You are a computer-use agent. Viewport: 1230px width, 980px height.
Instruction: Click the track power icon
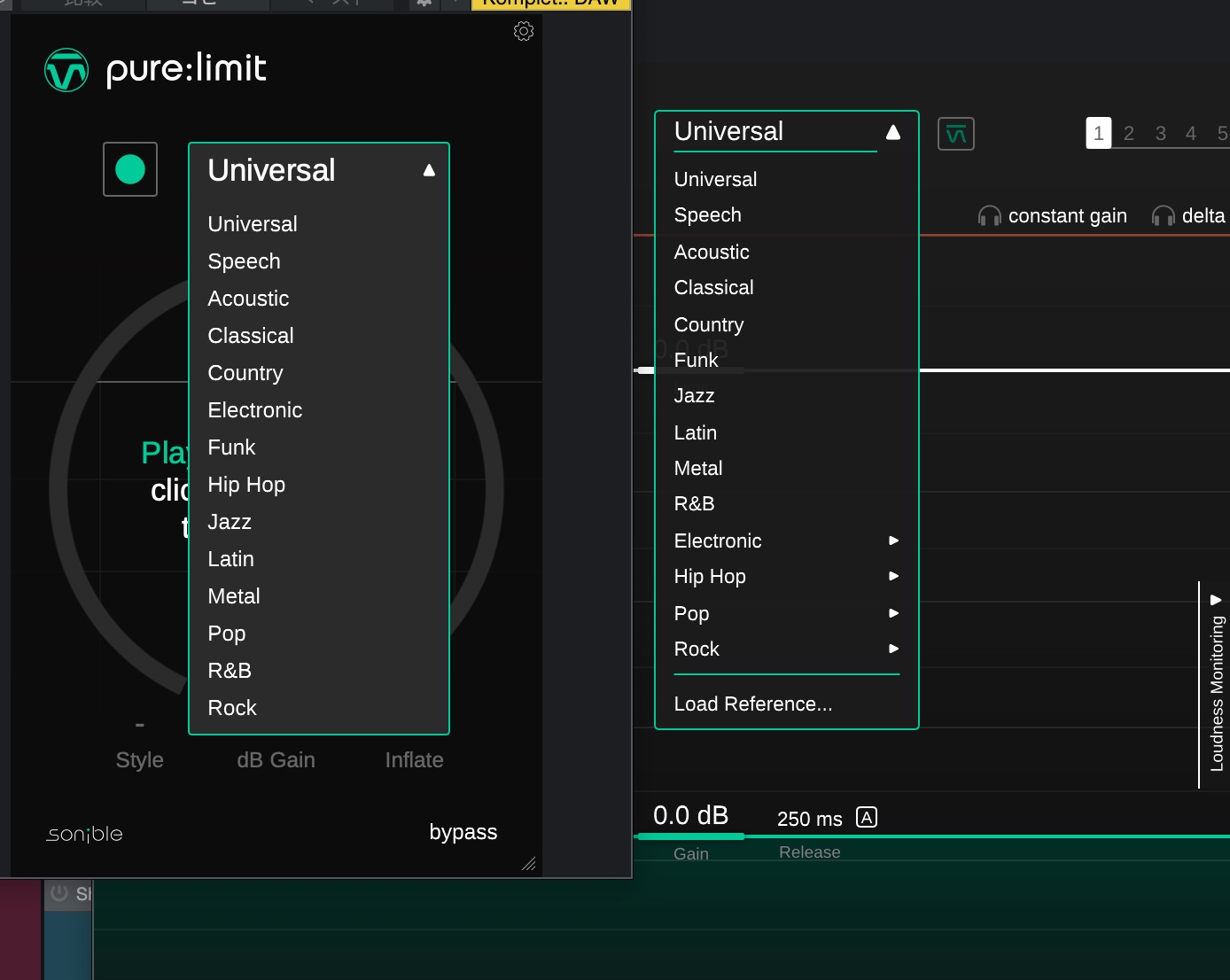[59, 893]
